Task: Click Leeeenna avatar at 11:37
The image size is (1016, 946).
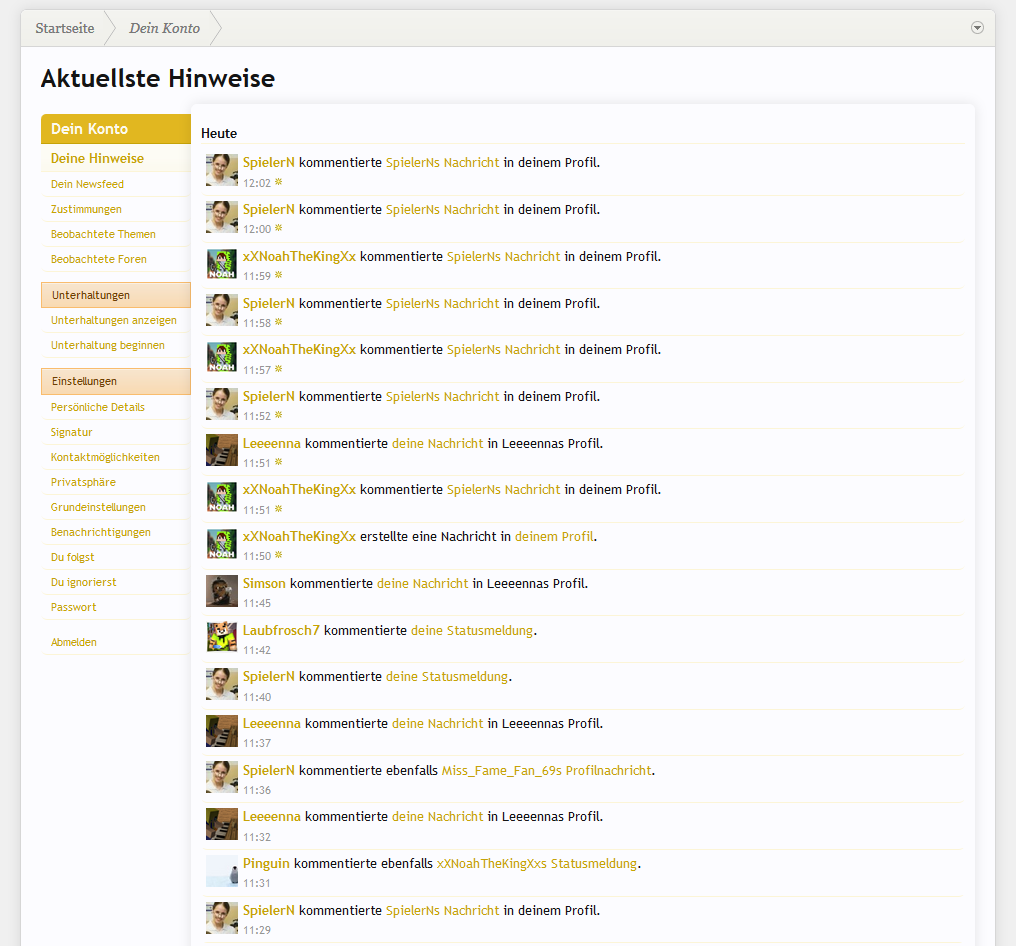Action: click(x=222, y=731)
